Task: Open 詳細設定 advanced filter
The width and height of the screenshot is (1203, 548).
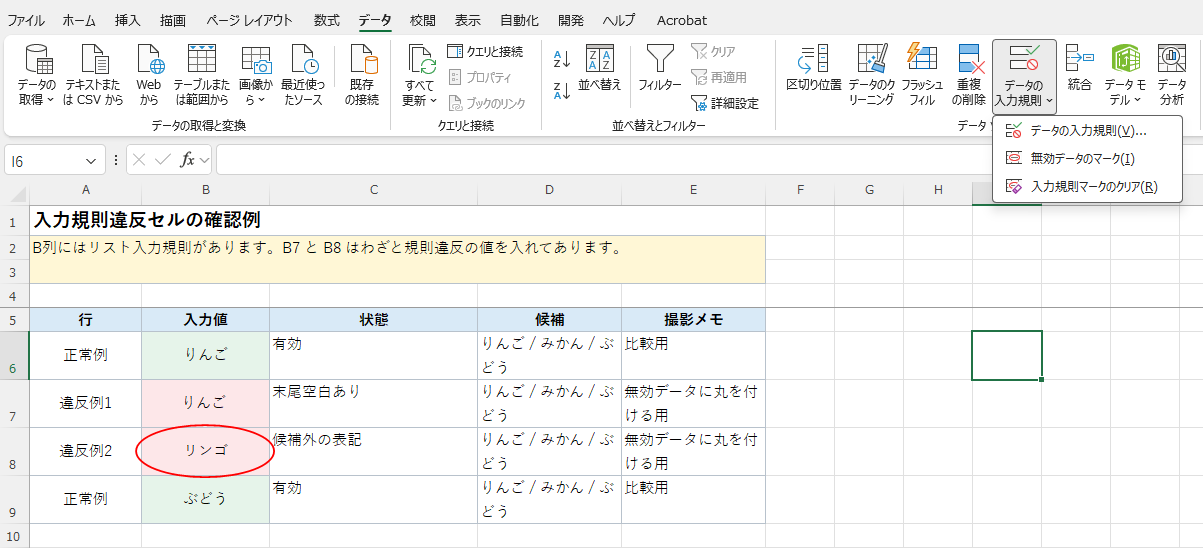Action: 725,103
